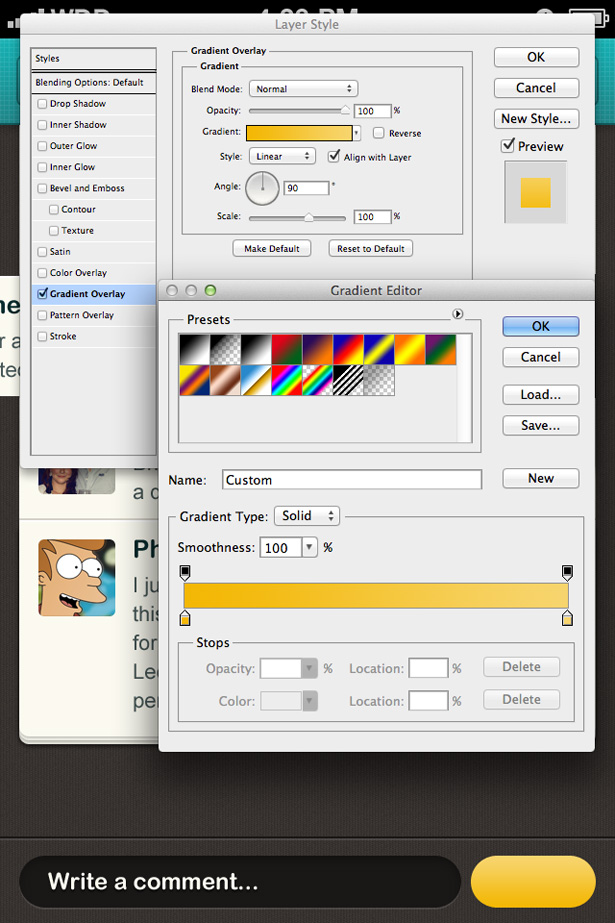This screenshot has height=923, width=615.
Task: Open the Presets flyout menu arrow
Action: click(x=458, y=314)
